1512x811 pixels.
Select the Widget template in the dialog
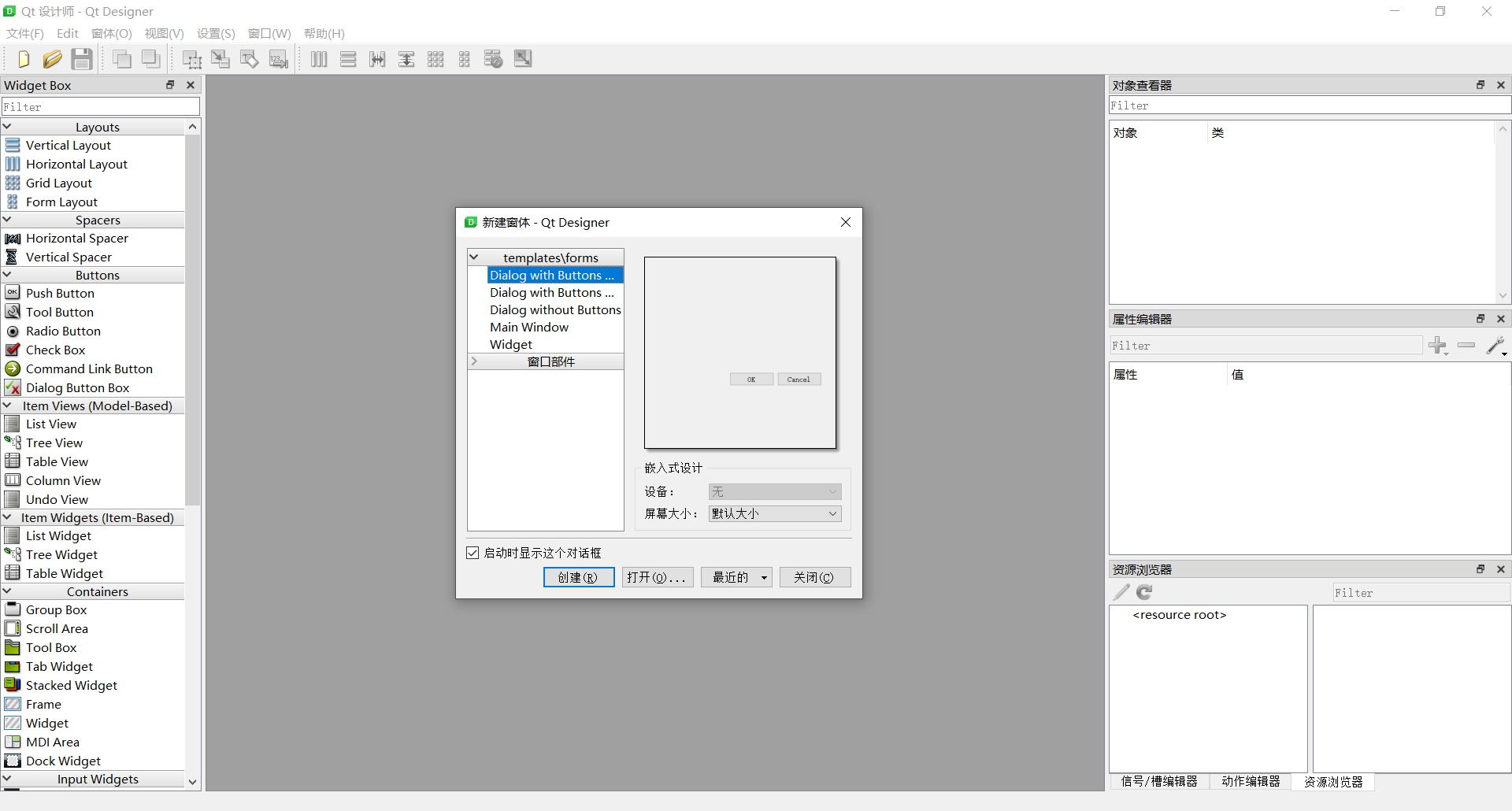point(511,344)
